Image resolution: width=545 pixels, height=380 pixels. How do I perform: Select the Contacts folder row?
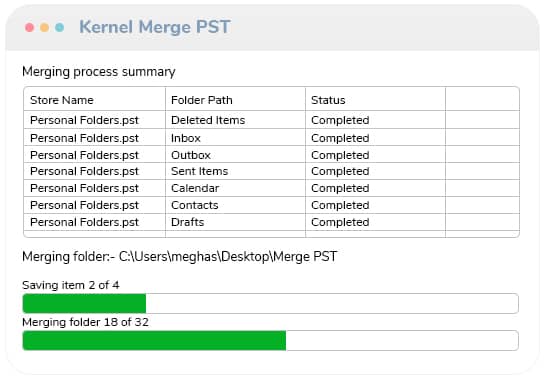point(271,205)
